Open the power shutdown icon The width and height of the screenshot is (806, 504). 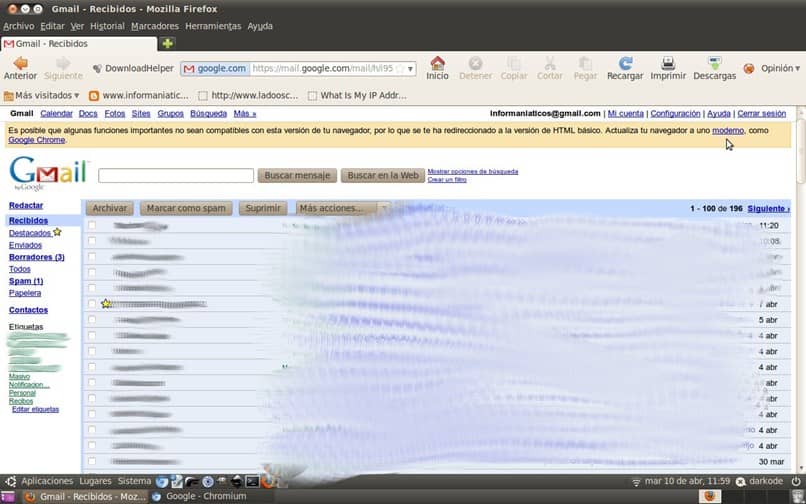click(x=796, y=481)
